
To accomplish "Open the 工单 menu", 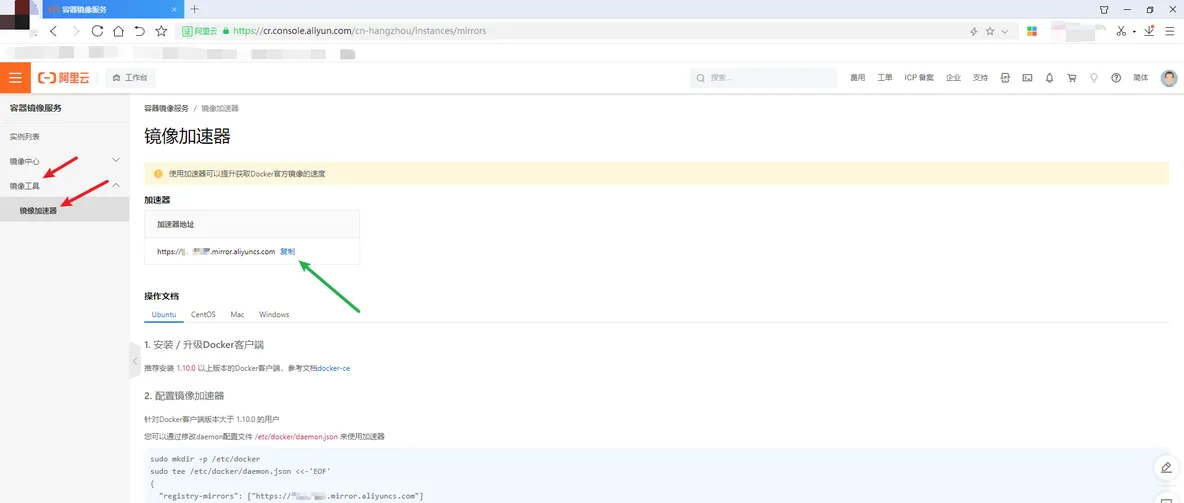I will pos(885,78).
